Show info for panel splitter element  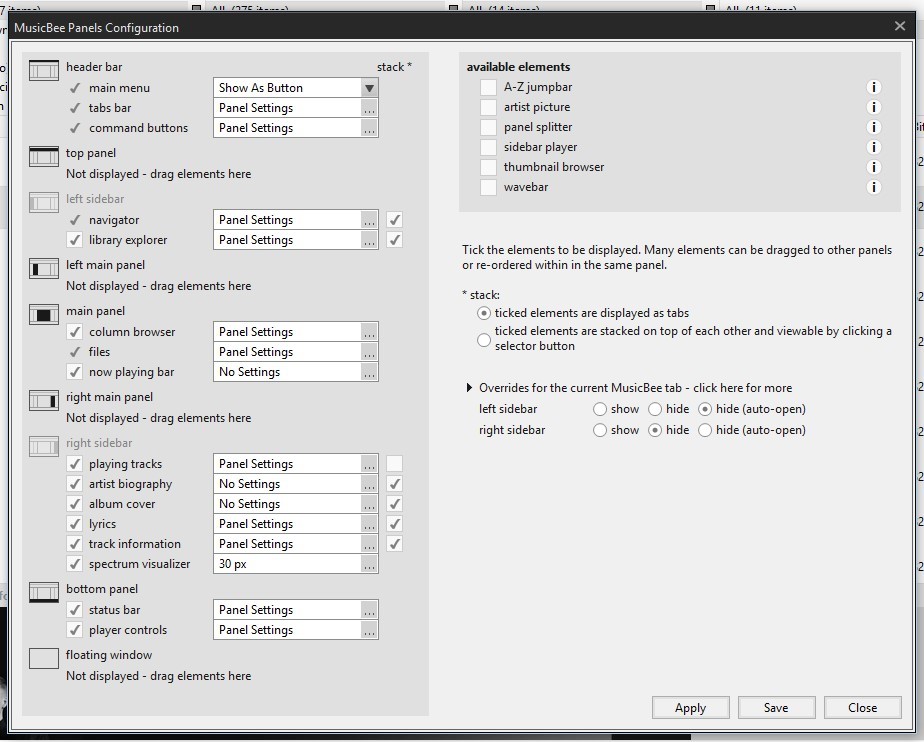(x=873, y=127)
